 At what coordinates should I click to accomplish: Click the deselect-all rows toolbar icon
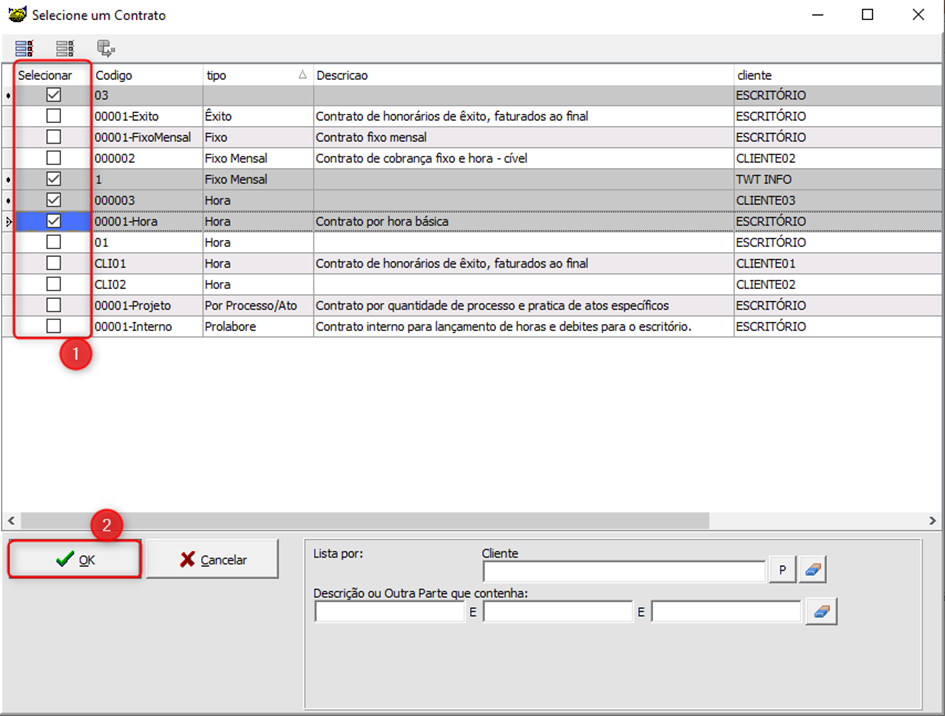point(65,48)
